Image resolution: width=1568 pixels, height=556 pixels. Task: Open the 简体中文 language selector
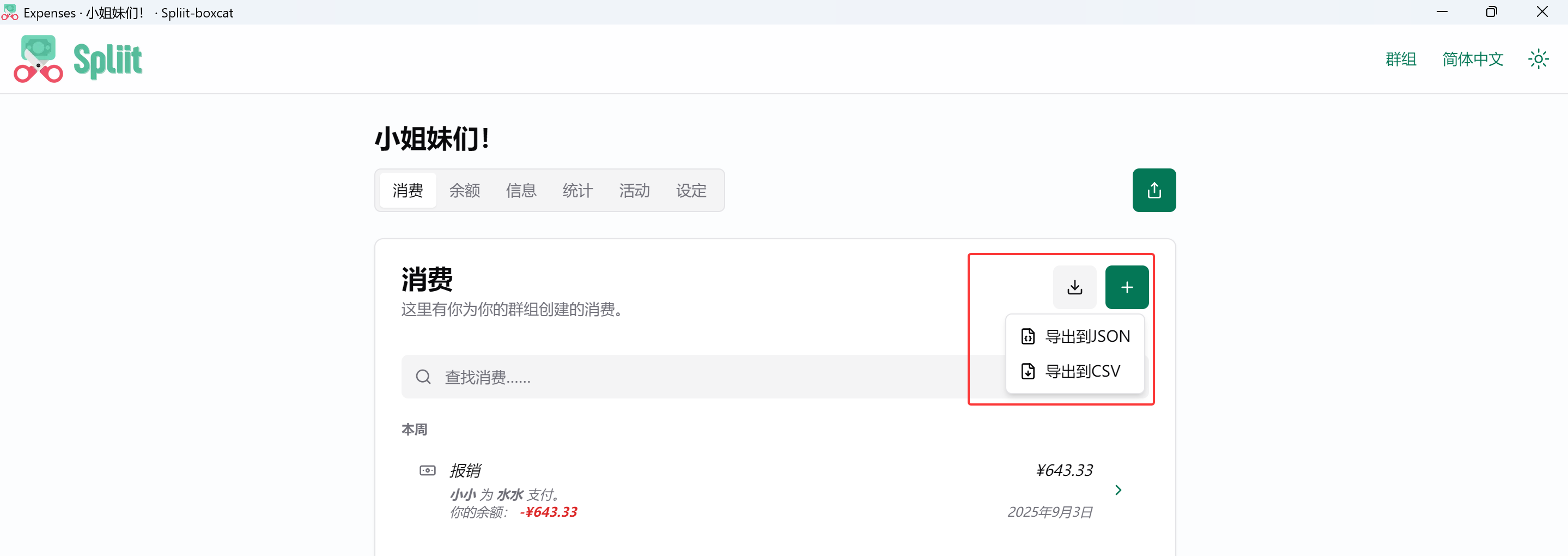pyautogui.click(x=1473, y=59)
